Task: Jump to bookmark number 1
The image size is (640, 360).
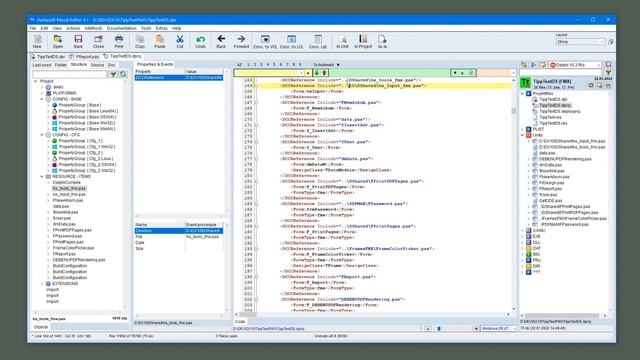Action: click(x=248, y=64)
